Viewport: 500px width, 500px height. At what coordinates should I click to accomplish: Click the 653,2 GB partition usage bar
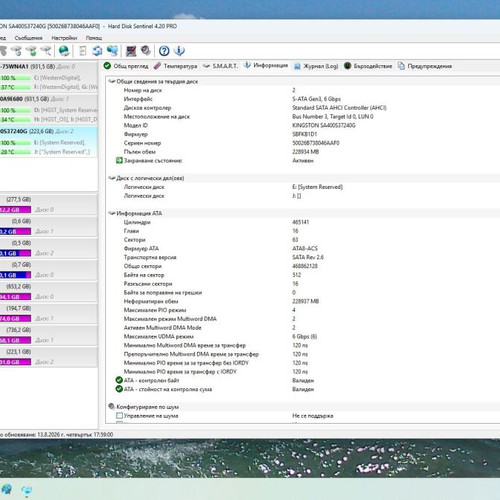pos(15,297)
